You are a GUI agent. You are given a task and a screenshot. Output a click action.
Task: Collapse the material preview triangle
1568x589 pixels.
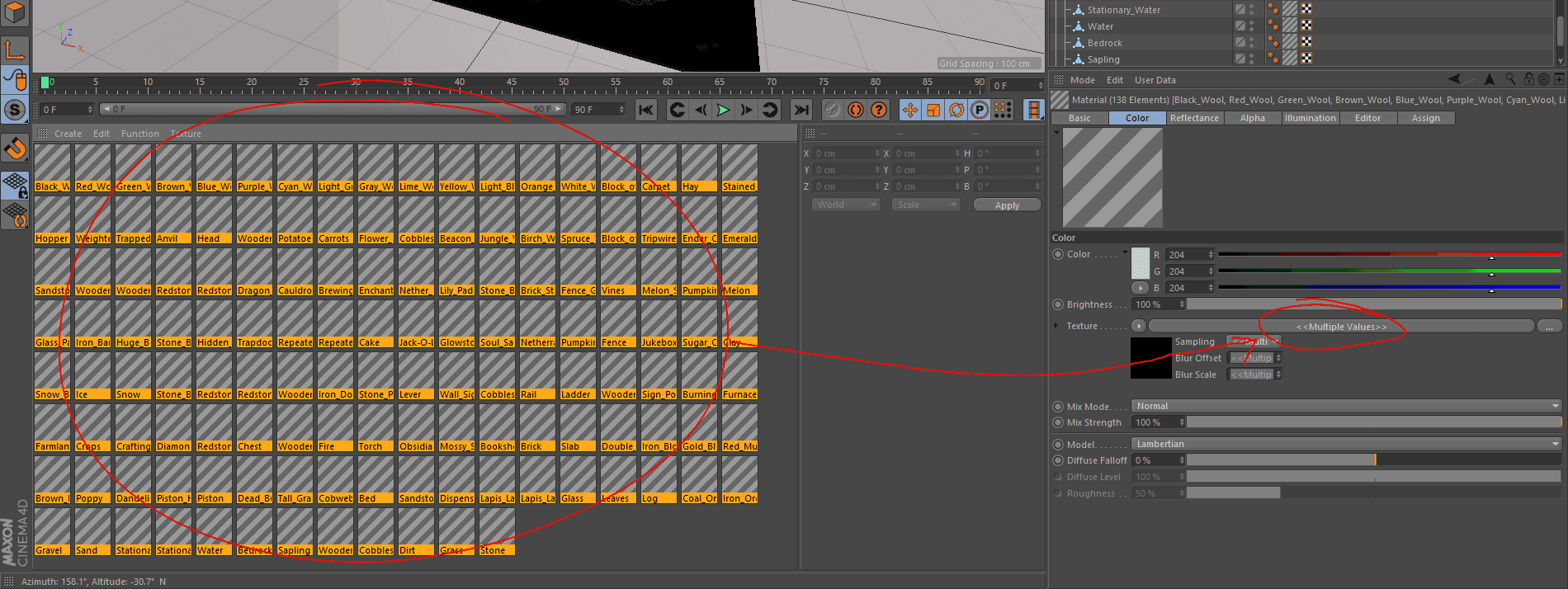pyautogui.click(x=1056, y=133)
